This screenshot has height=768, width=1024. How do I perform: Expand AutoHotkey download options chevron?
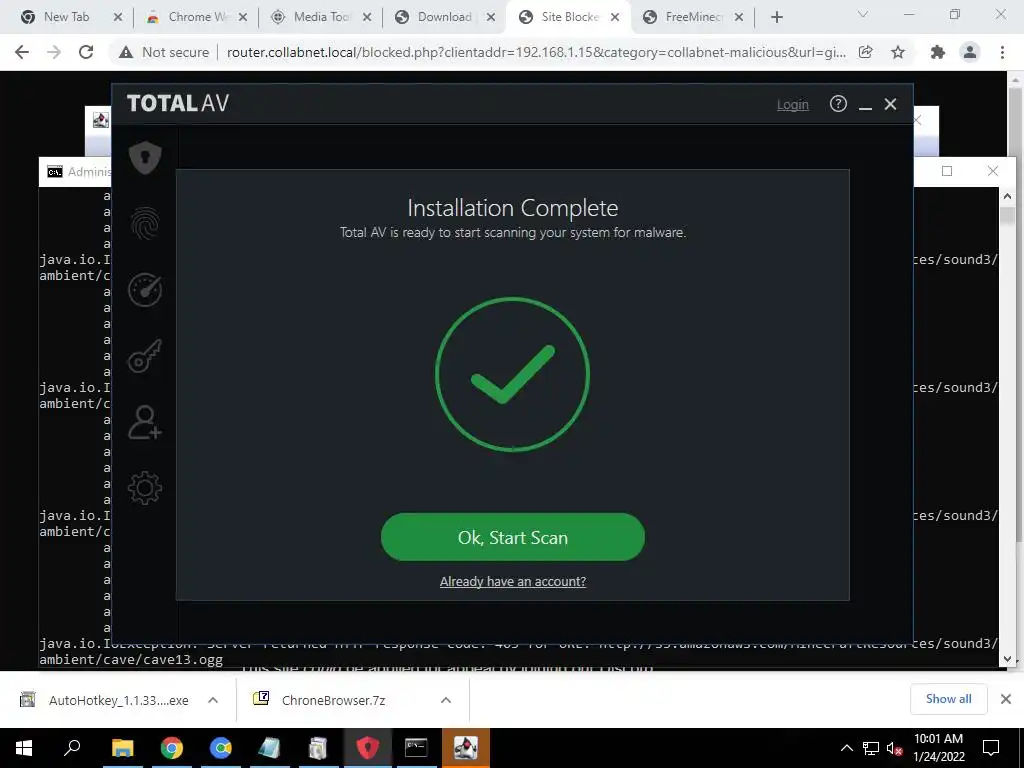tap(213, 700)
